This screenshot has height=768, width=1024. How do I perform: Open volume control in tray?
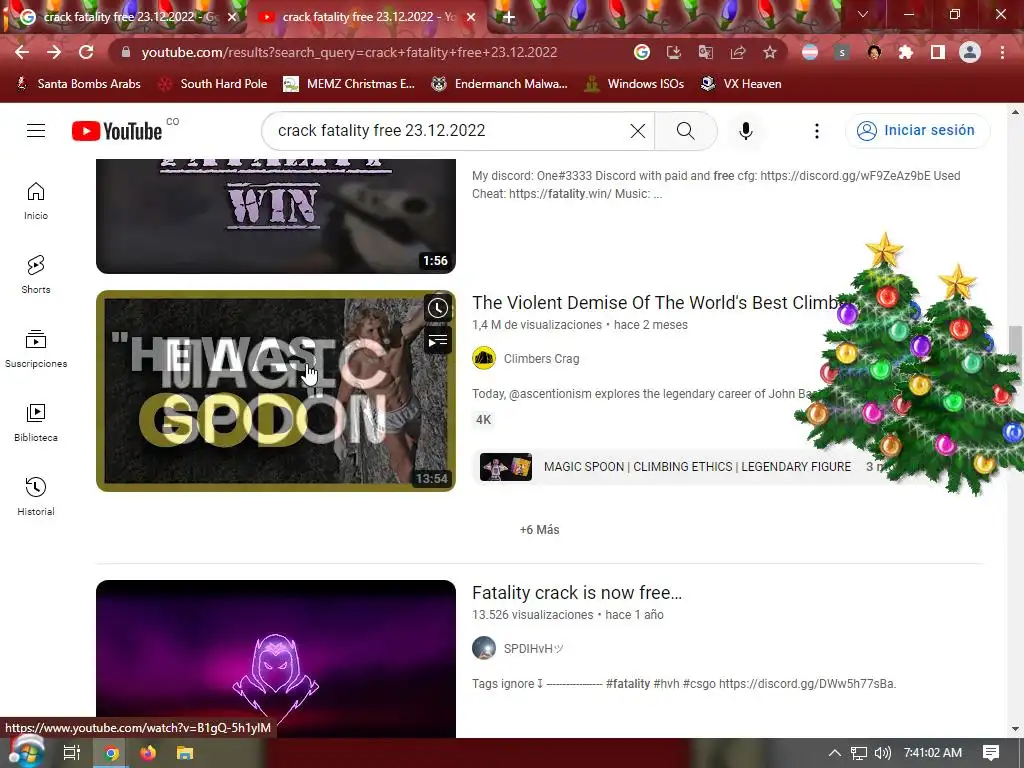point(883,753)
